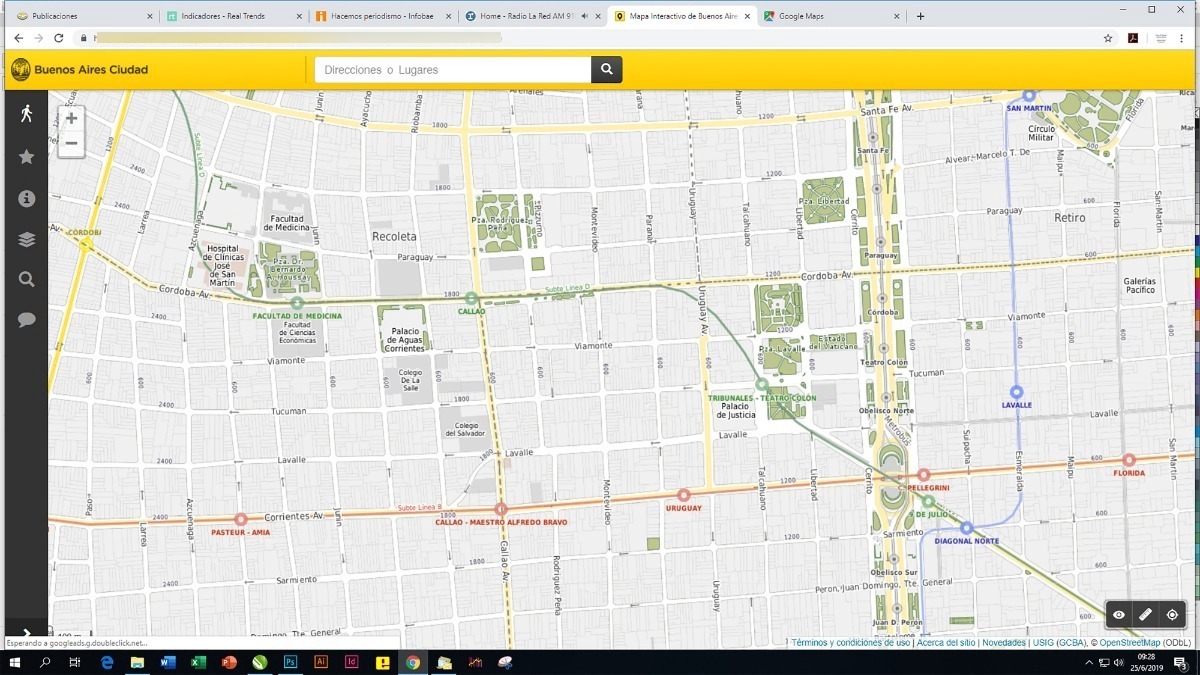Open the USIG link in footer
Screen dimensions: 1200x675
click(x=1059, y=643)
